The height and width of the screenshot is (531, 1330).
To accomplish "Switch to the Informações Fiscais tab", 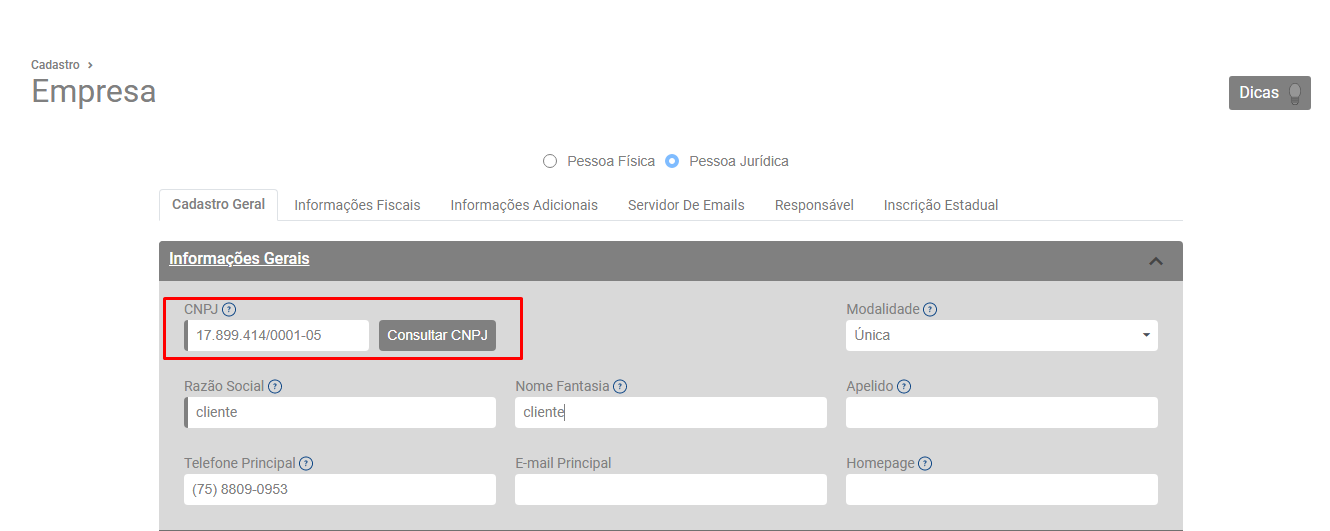I will [x=357, y=205].
